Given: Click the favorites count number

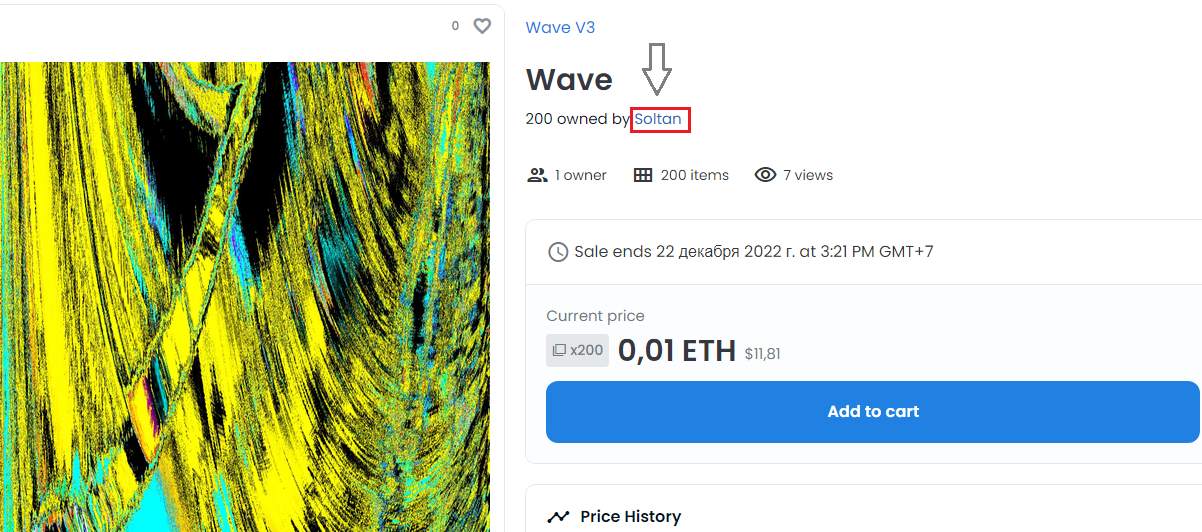Looking at the screenshot, I should tap(455, 26).
